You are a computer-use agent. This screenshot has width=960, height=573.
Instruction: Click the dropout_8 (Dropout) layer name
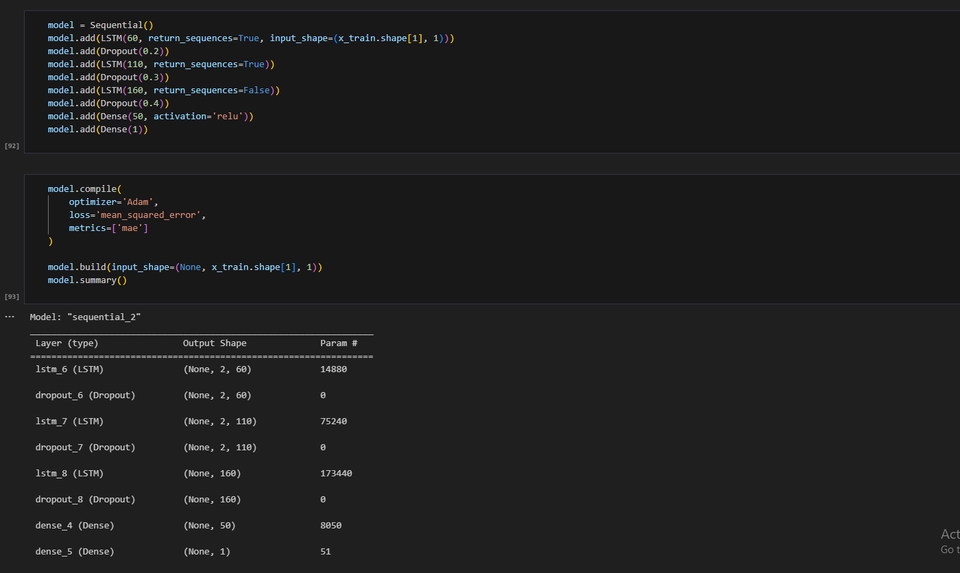pos(85,500)
